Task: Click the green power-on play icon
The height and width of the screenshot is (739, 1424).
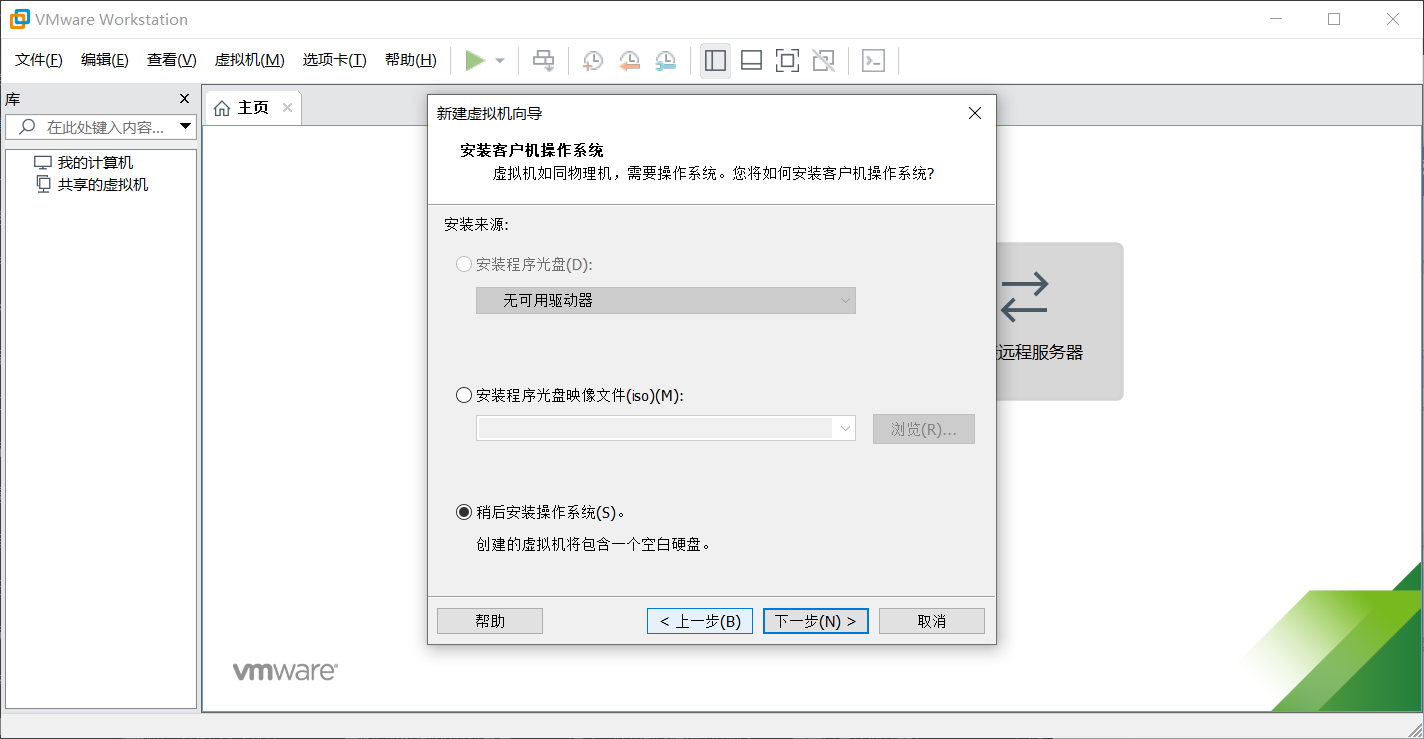Action: (475, 61)
